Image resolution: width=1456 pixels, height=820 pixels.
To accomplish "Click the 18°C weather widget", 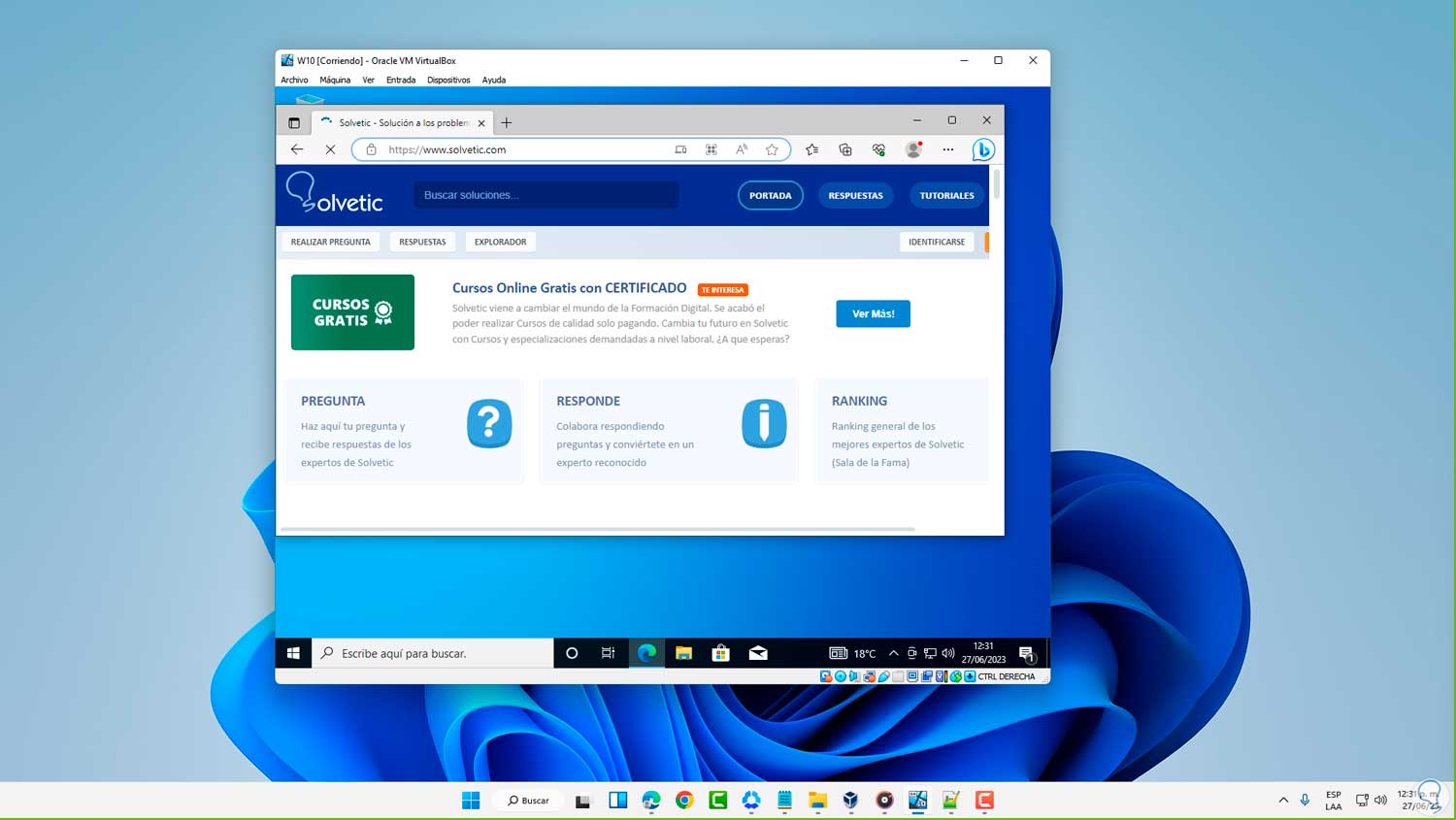I will pos(852,653).
